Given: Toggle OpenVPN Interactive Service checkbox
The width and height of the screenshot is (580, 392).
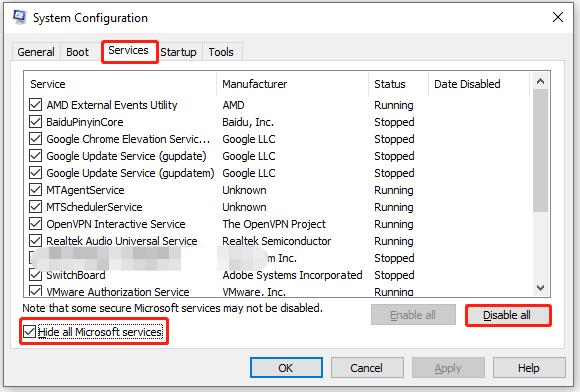Looking at the screenshot, I should coord(36,224).
